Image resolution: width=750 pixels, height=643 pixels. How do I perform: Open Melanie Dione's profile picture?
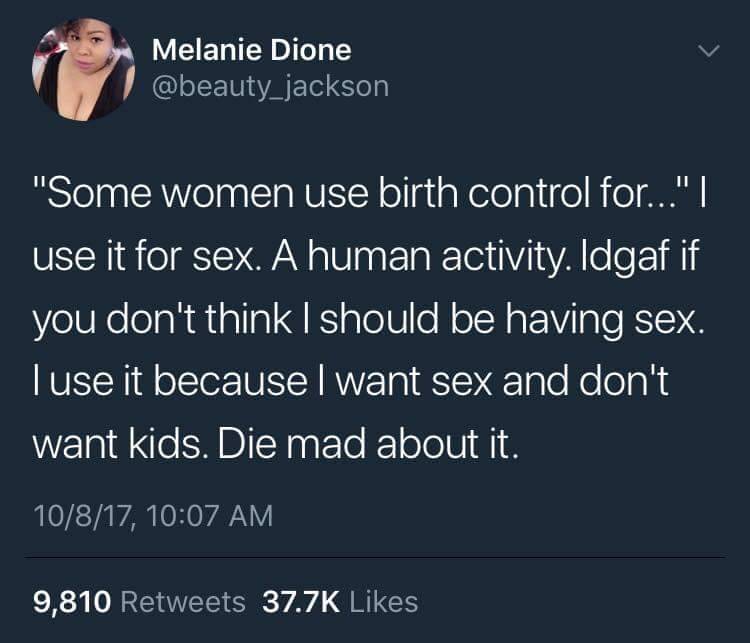[x=83, y=69]
